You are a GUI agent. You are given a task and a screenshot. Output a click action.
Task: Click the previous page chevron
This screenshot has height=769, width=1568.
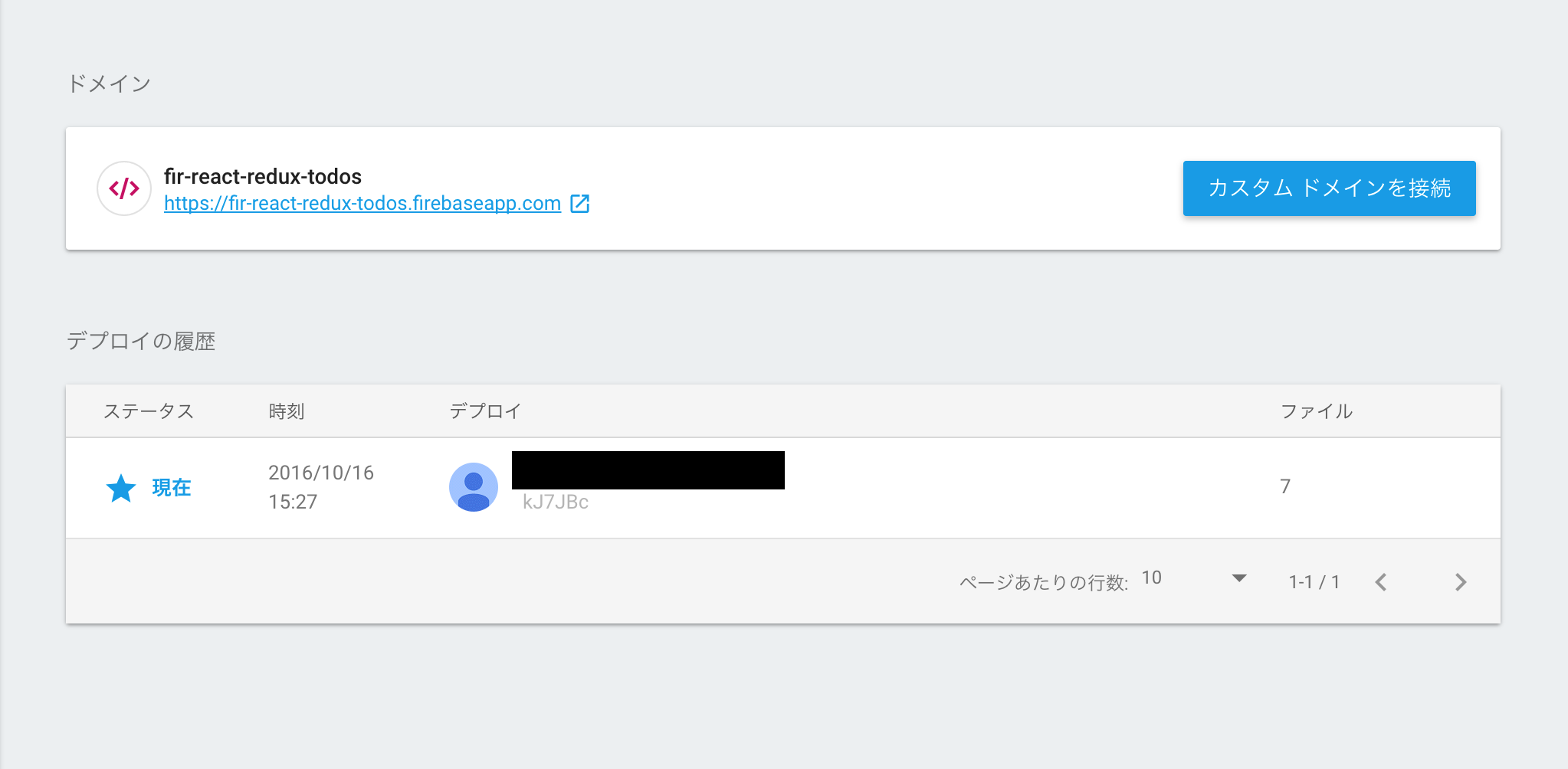click(1382, 582)
